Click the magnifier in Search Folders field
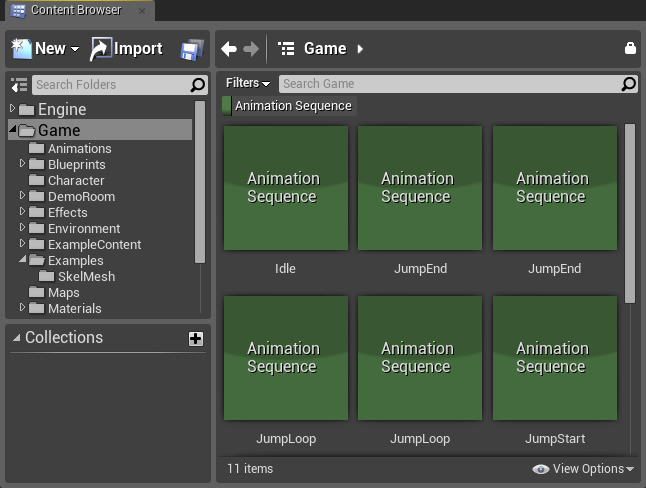Viewport: 646px width, 488px height. [x=198, y=84]
